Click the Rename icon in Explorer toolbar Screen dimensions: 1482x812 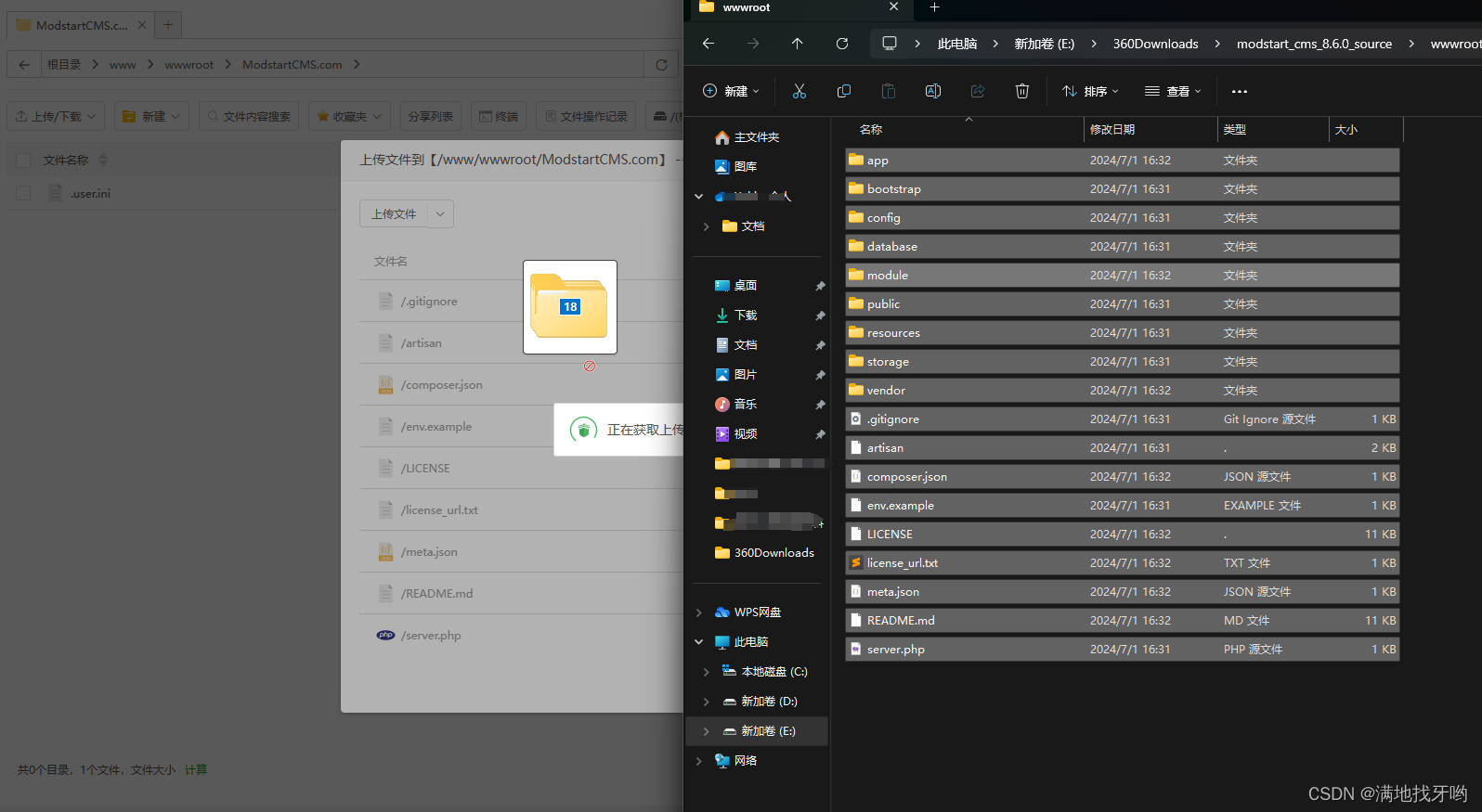point(933,91)
